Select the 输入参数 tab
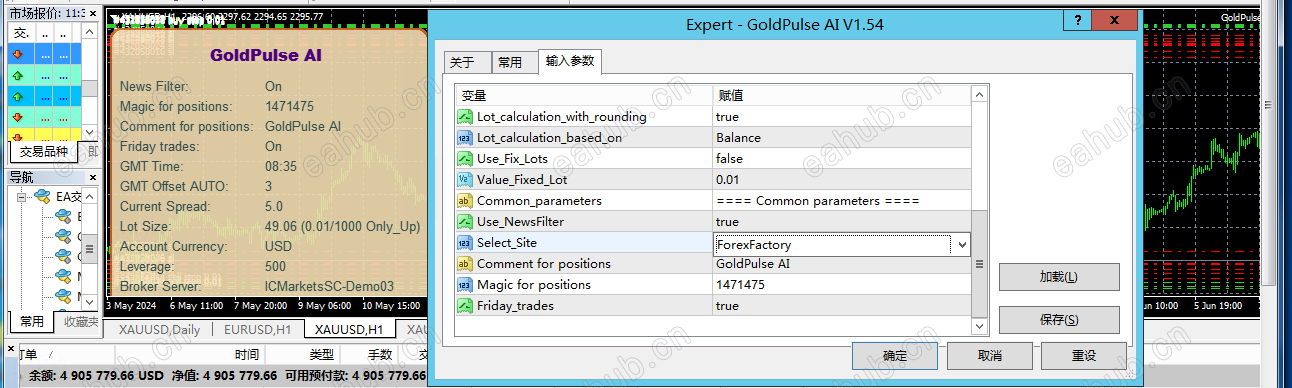Viewport: 1292px width, 388px height. point(570,61)
